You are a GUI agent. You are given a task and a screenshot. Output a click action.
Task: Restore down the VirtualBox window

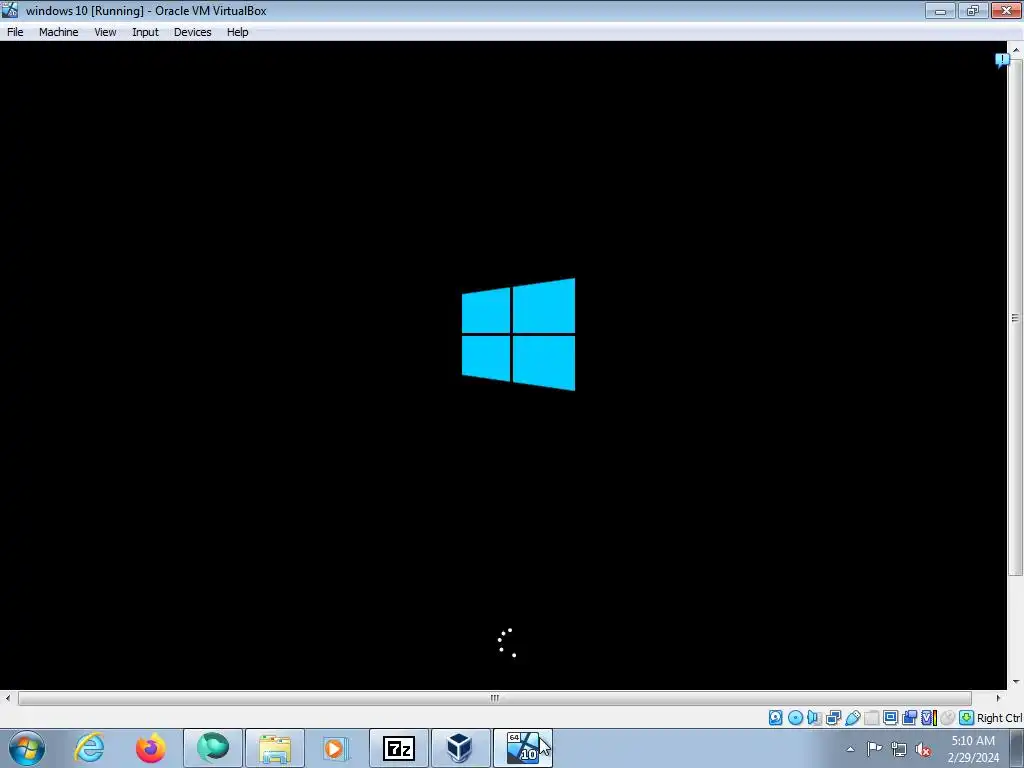pos(973,10)
